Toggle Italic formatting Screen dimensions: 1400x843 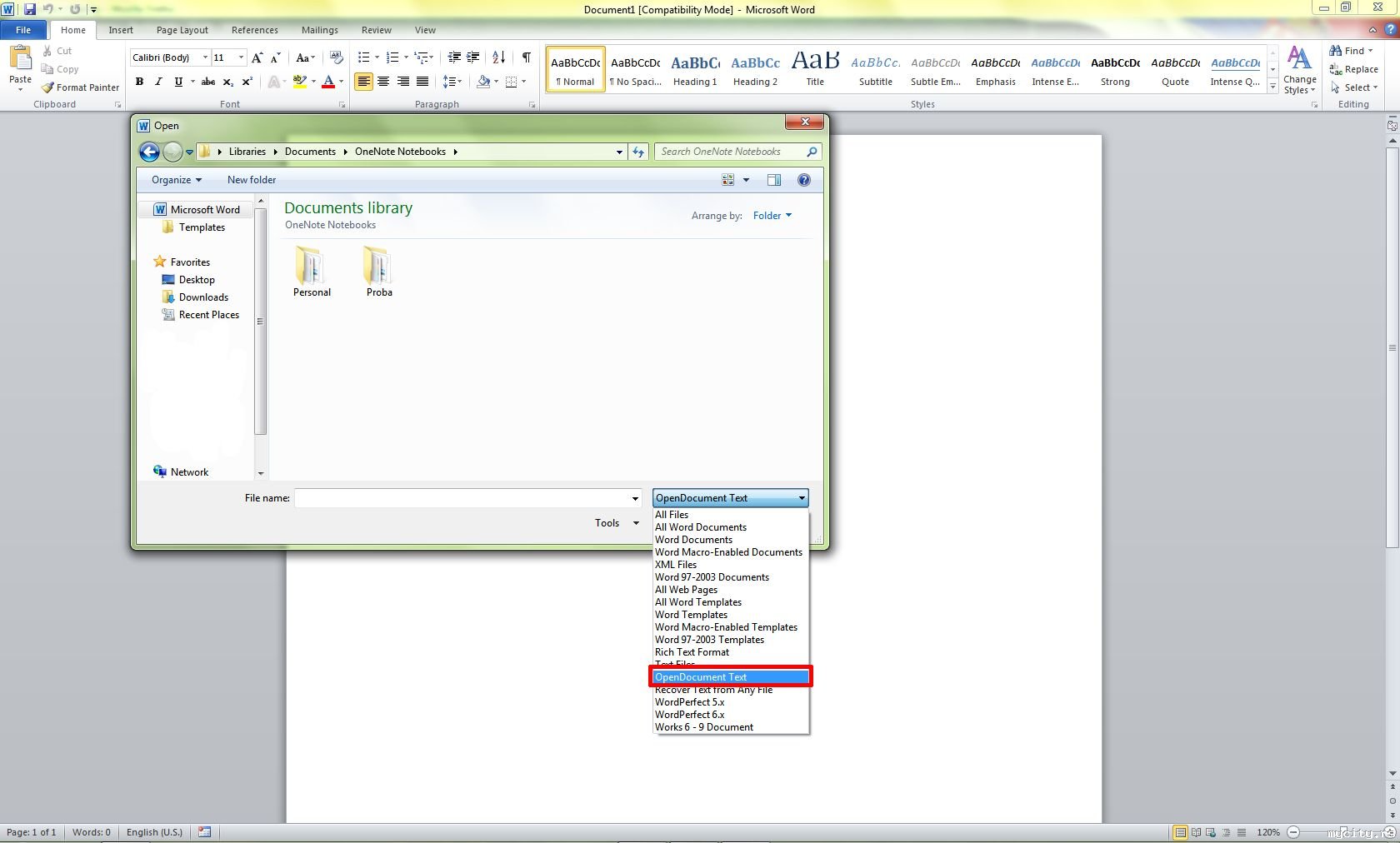tap(158, 82)
